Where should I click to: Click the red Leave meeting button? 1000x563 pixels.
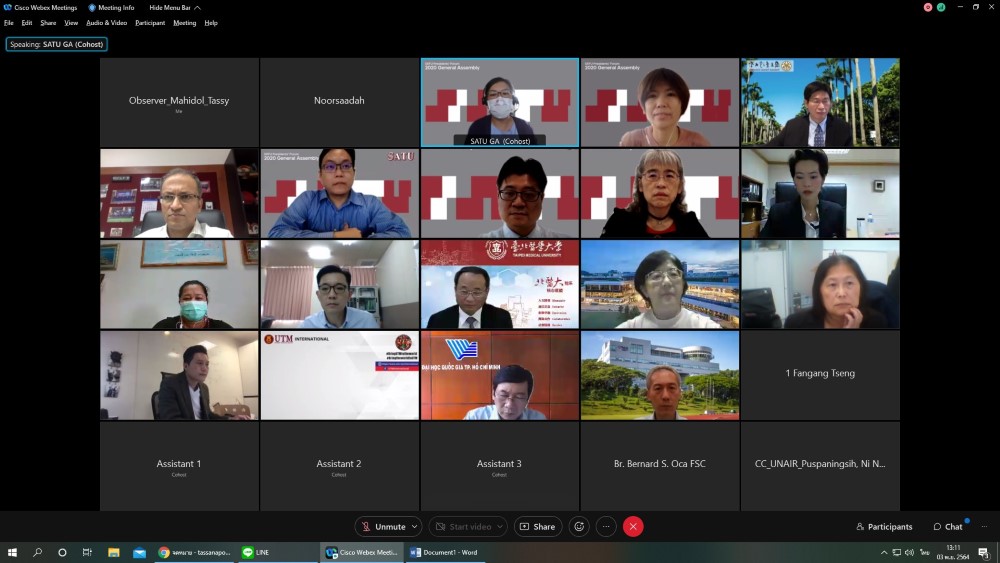coord(633,527)
